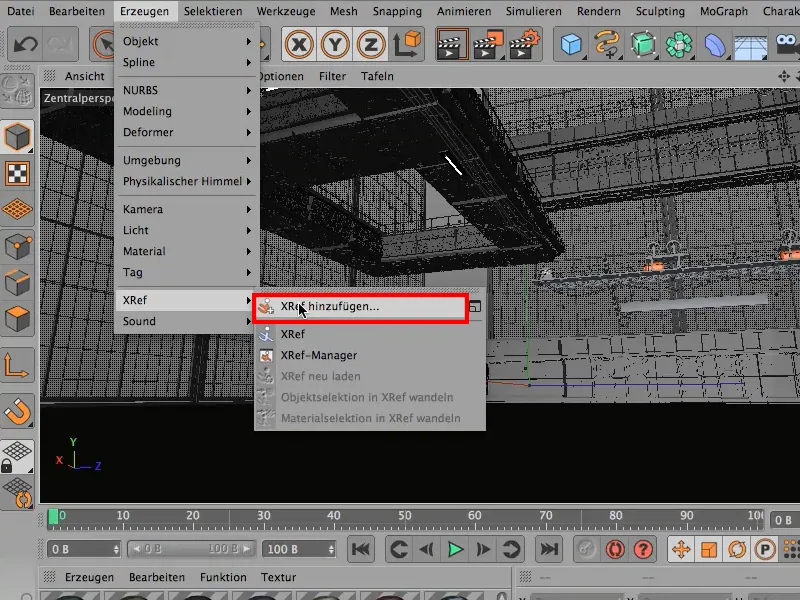Screen dimensions: 800x600
Task: Expand the Sound submenu
Action: click(x=187, y=321)
